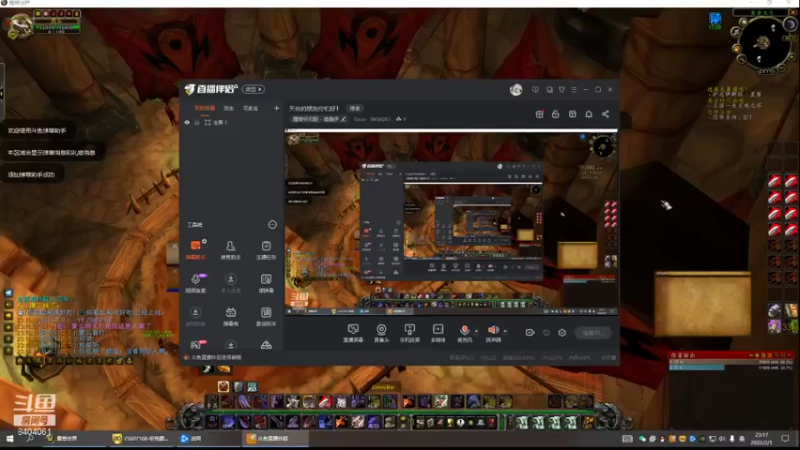Click the record video camera icon
Image resolution: width=800 pixels, height=450 pixels.
pyautogui.click(x=530, y=333)
